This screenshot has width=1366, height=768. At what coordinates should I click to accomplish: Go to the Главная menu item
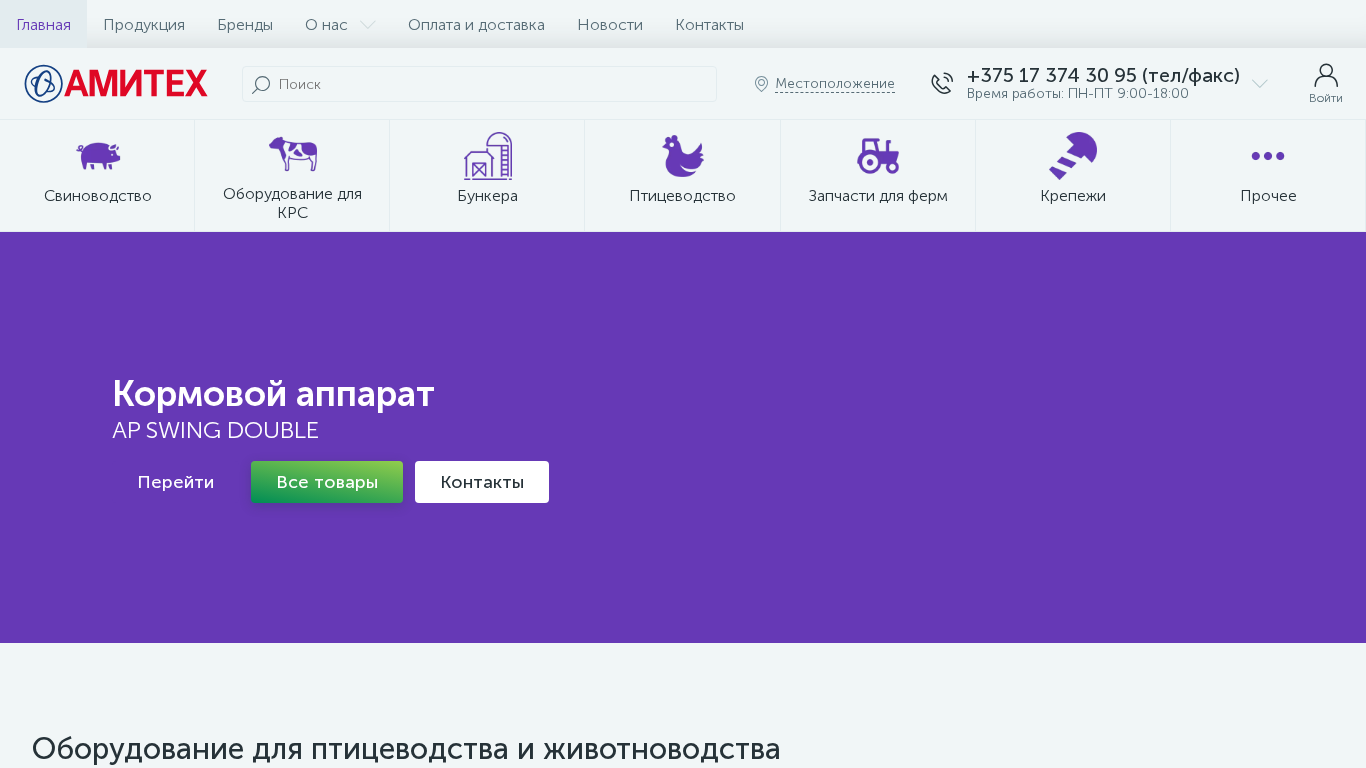44,24
